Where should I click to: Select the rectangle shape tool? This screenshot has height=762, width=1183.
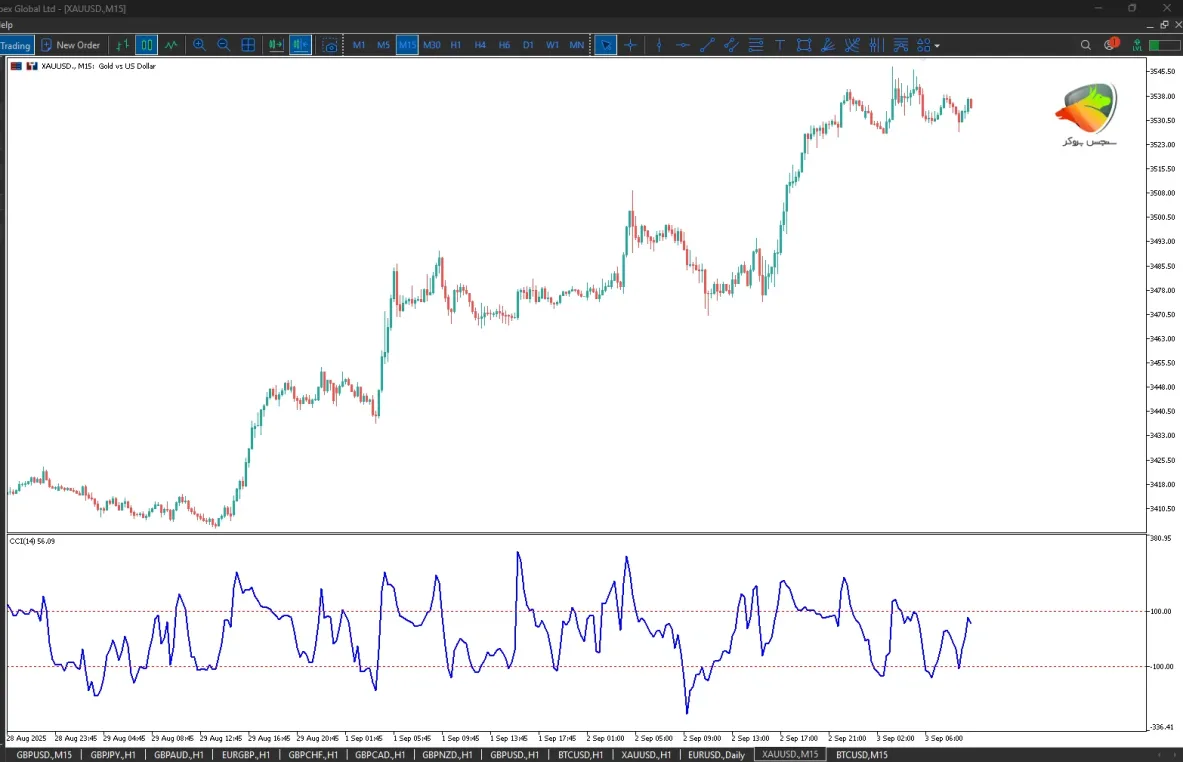tap(804, 45)
